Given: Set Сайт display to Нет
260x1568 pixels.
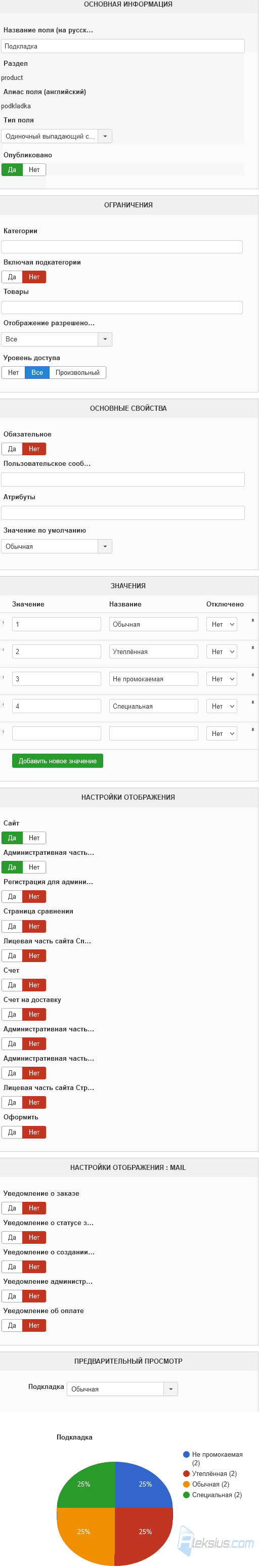Looking at the screenshot, I should click(x=34, y=838).
